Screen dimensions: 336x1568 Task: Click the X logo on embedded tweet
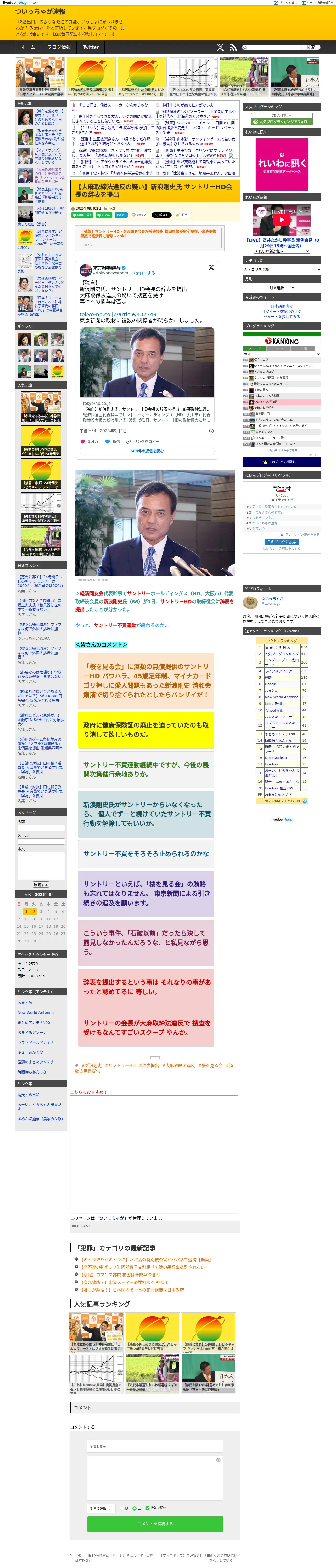(x=211, y=267)
